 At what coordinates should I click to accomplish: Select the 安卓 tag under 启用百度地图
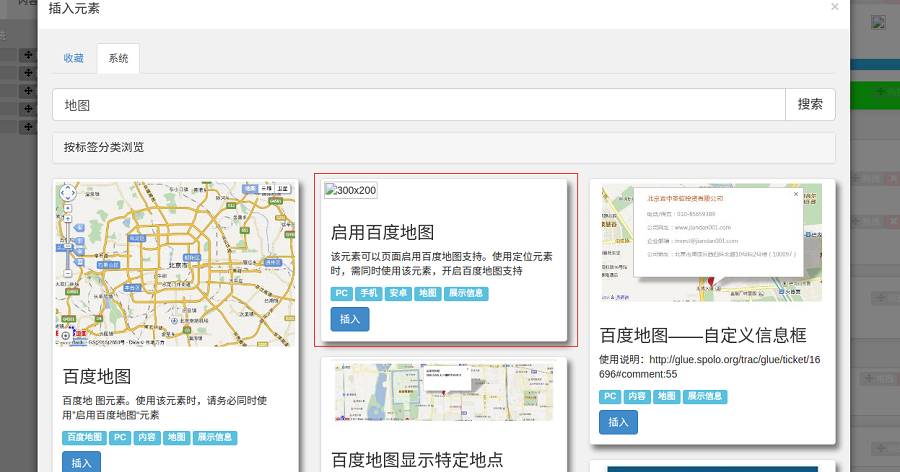pos(398,293)
